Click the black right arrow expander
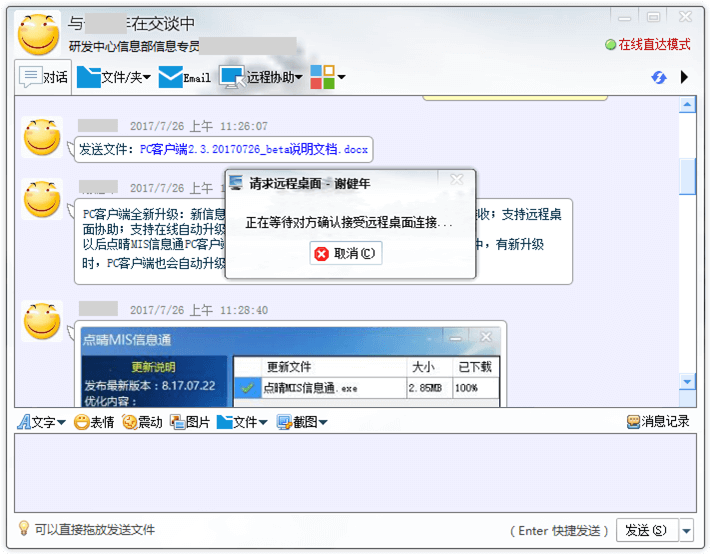Viewport: 711px width, 555px height. click(685, 77)
